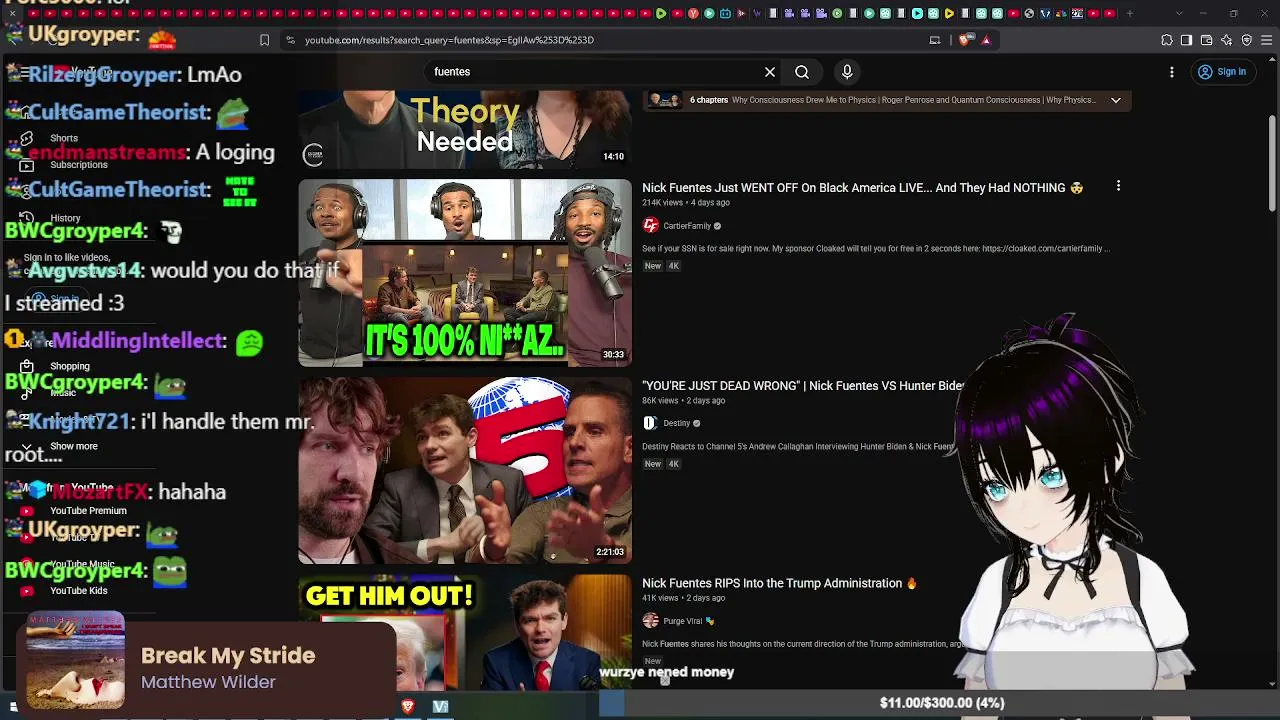Viewport: 1280px width, 720px height.
Task: Expand the tab search dropdown arrow
Action: coord(1178,13)
